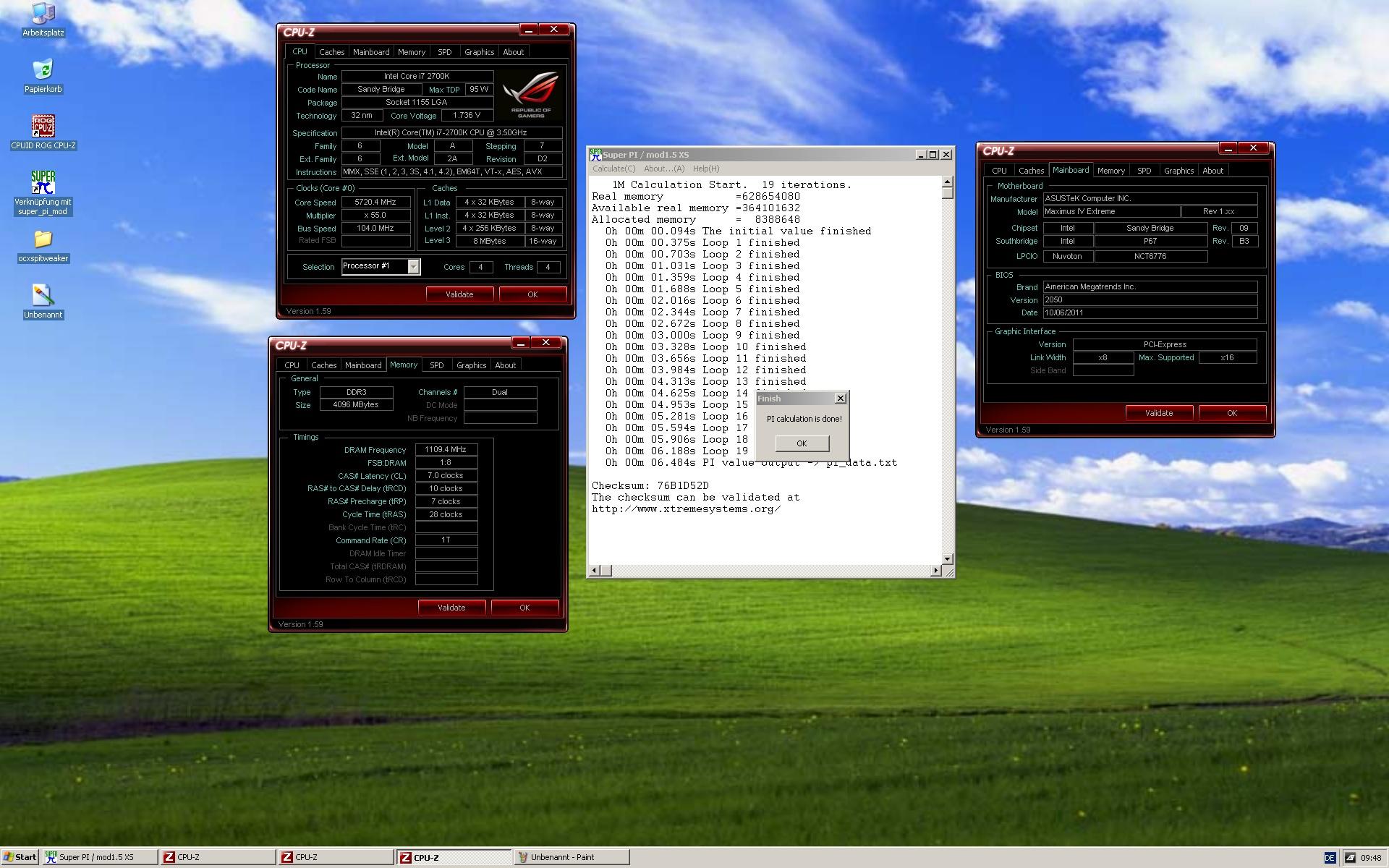Click the http://www.xtremesystems.org/ text
The width and height of the screenshot is (1389, 868).
(686, 509)
